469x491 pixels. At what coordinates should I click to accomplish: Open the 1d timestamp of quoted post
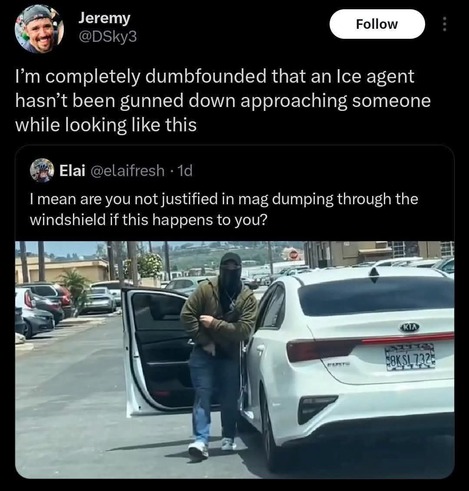click(x=185, y=170)
